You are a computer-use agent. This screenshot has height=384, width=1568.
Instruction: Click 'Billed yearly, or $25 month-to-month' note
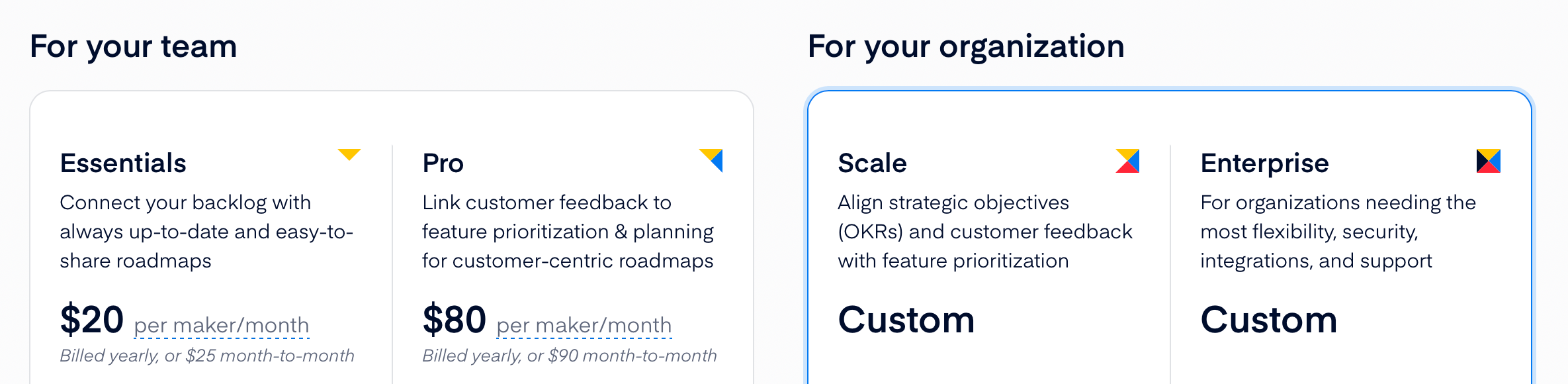click(x=207, y=356)
